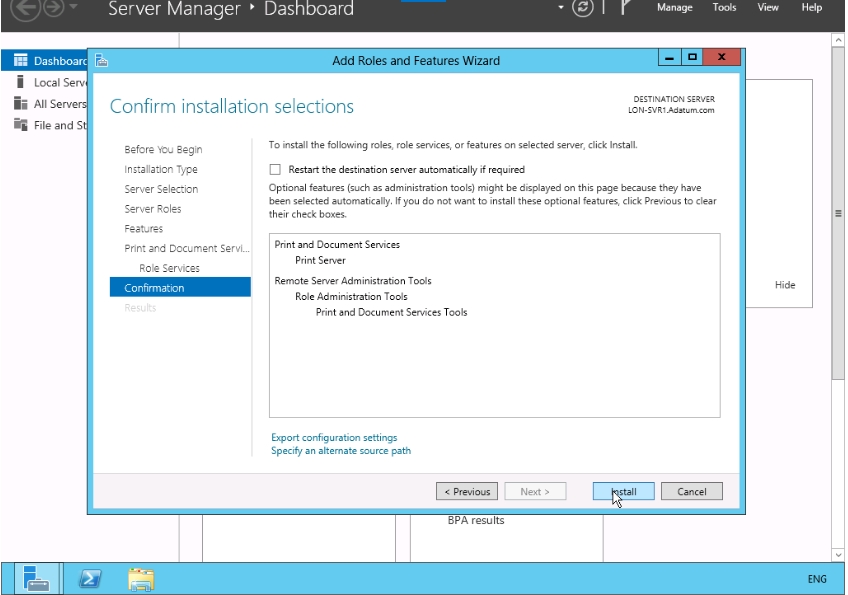Go to Print and Document Services step
The height and width of the screenshot is (595, 848).
tap(187, 248)
